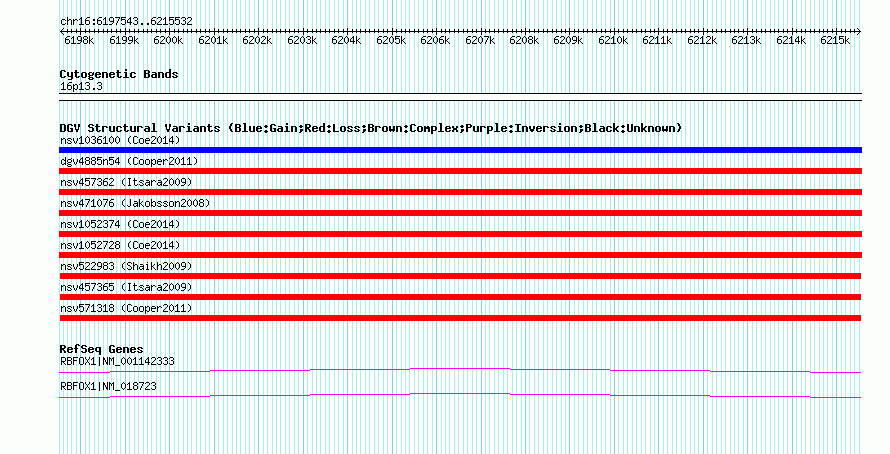Select the 6210k ruler position
The image size is (890, 454).
[614, 41]
